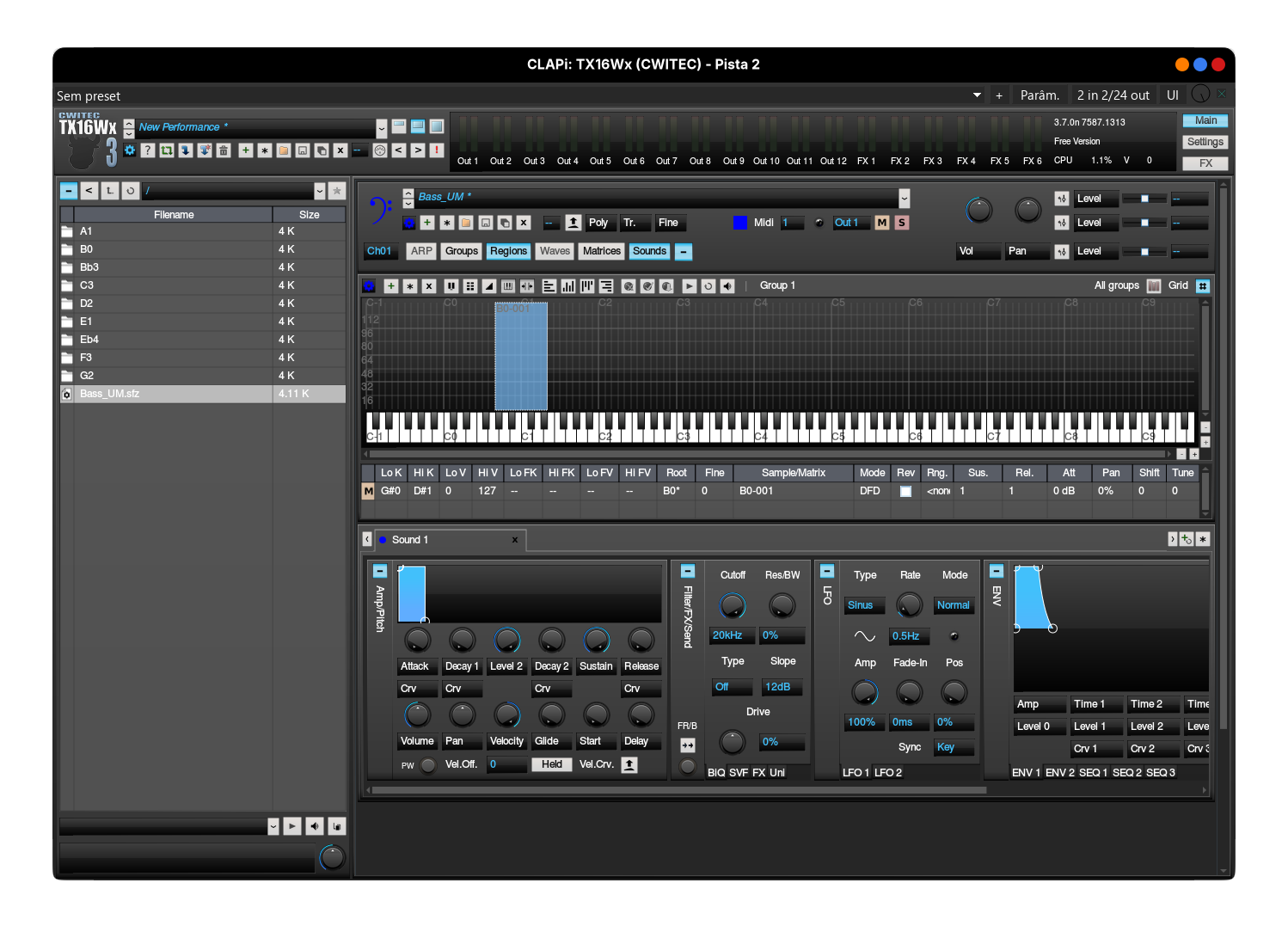Switch to the Groups tab
Screen dimensions: 1288x938
coord(462,251)
